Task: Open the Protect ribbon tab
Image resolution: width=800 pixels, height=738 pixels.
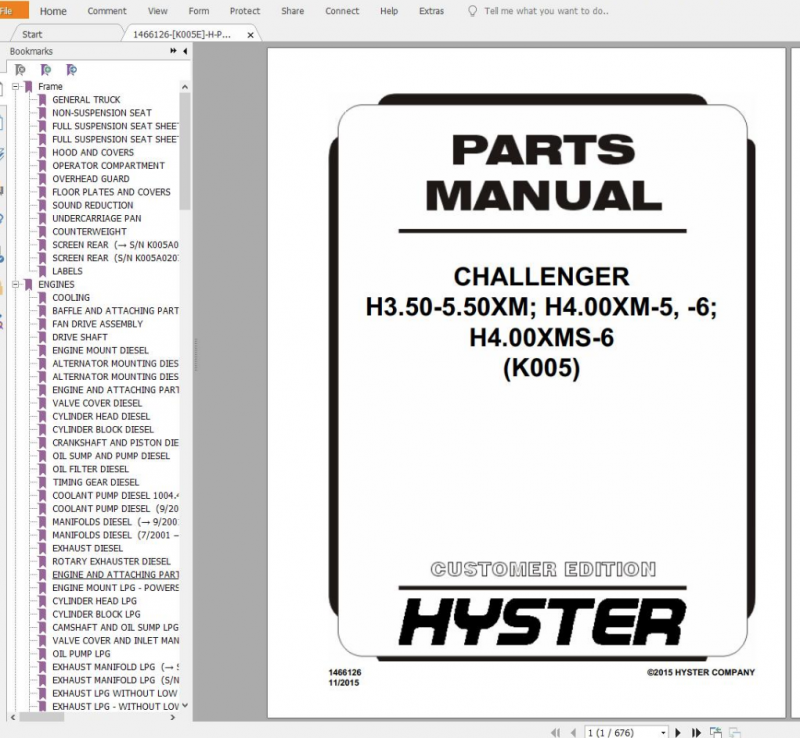Action: pyautogui.click(x=245, y=11)
